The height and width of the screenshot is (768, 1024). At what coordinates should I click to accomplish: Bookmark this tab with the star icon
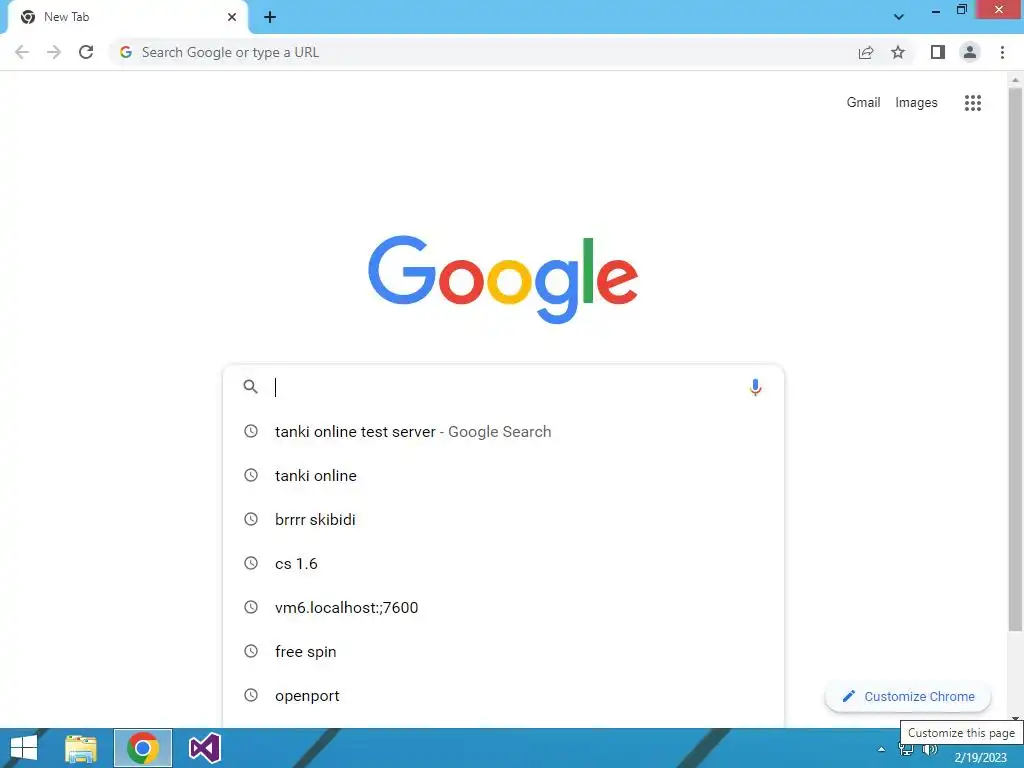[898, 52]
